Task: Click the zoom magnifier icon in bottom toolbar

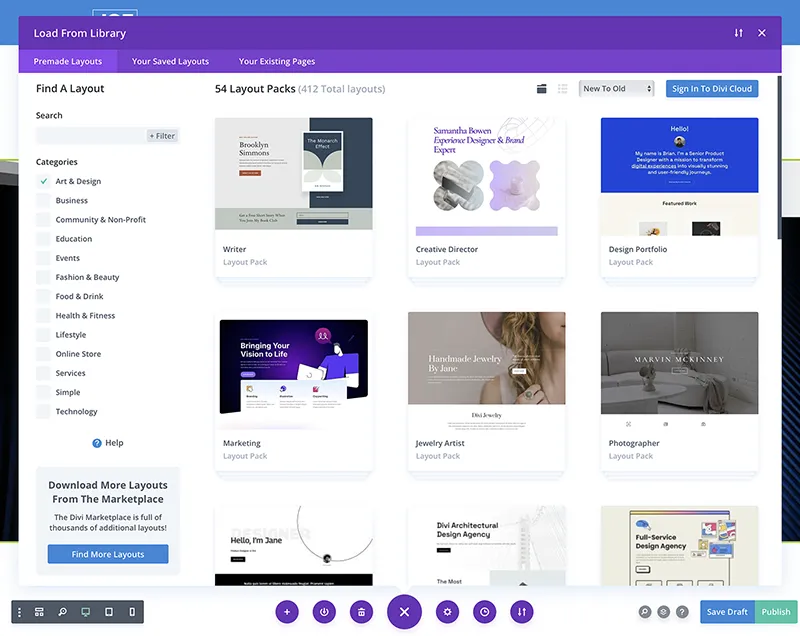Action: click(62, 612)
